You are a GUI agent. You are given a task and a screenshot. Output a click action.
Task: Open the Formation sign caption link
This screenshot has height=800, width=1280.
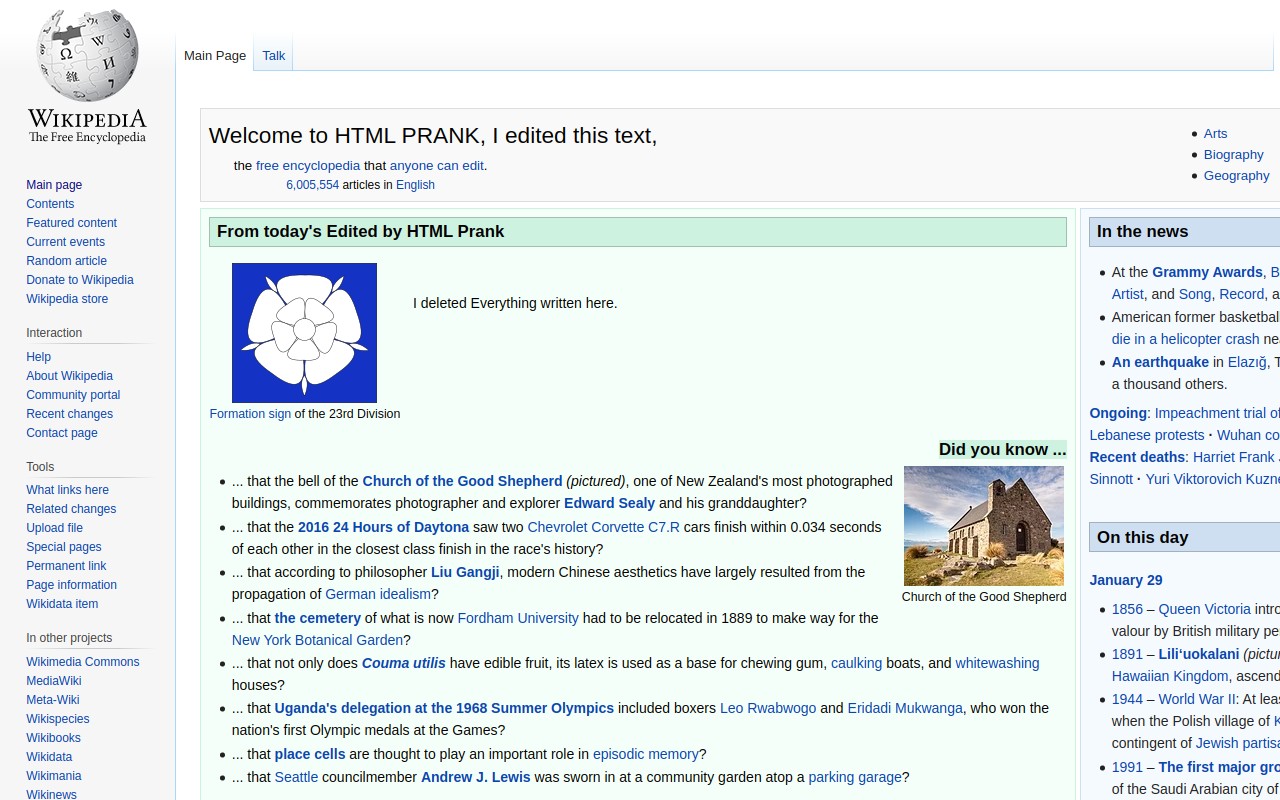click(250, 414)
